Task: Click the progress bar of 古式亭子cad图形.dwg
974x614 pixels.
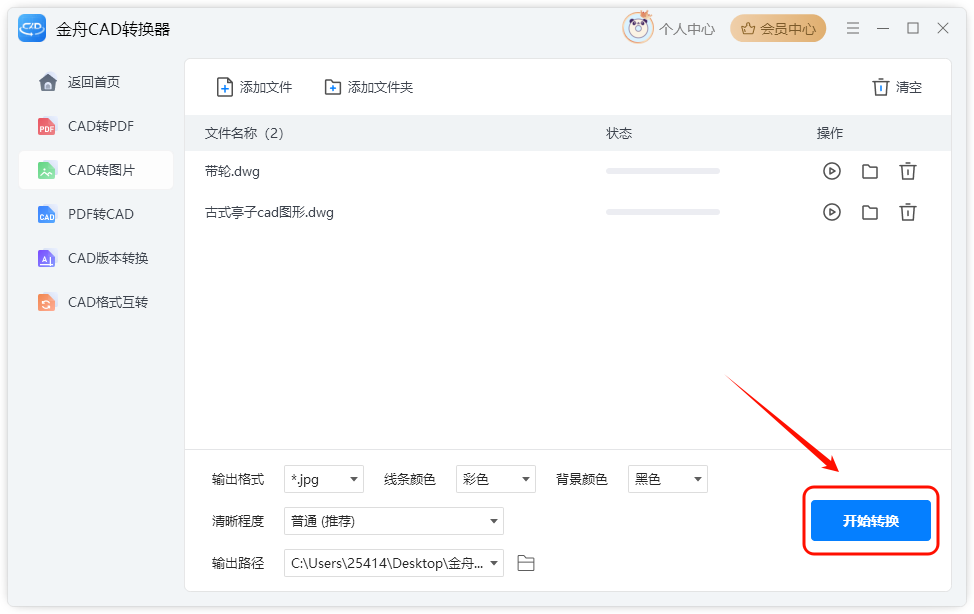Action: 663,212
